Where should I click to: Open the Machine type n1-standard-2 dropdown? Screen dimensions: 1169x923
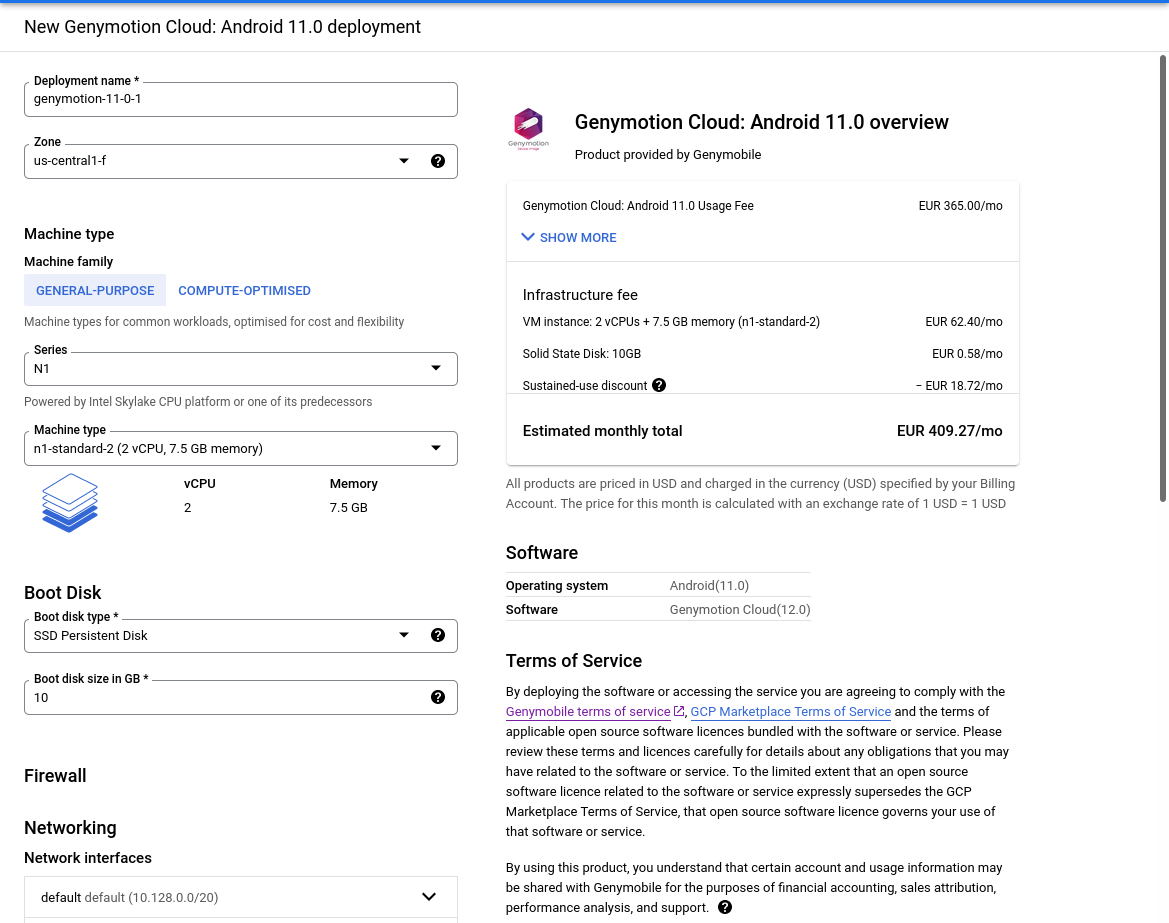click(x=240, y=448)
